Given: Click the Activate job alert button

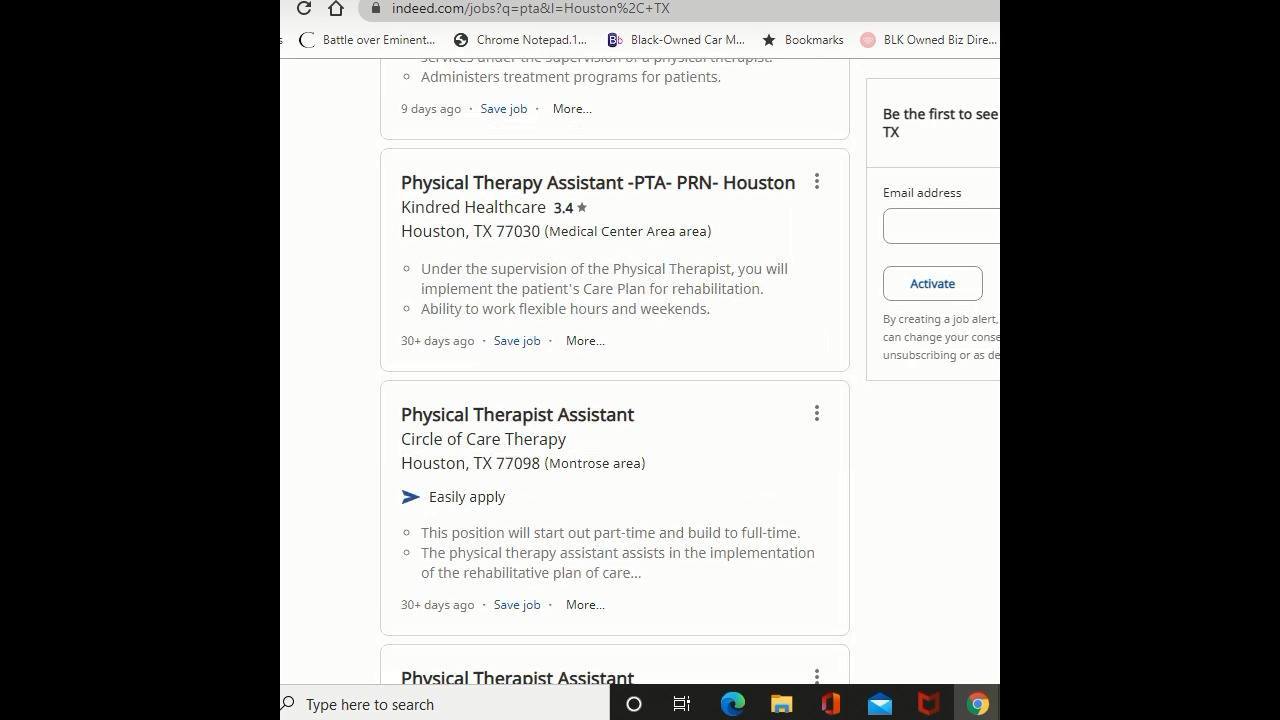Looking at the screenshot, I should (x=932, y=284).
